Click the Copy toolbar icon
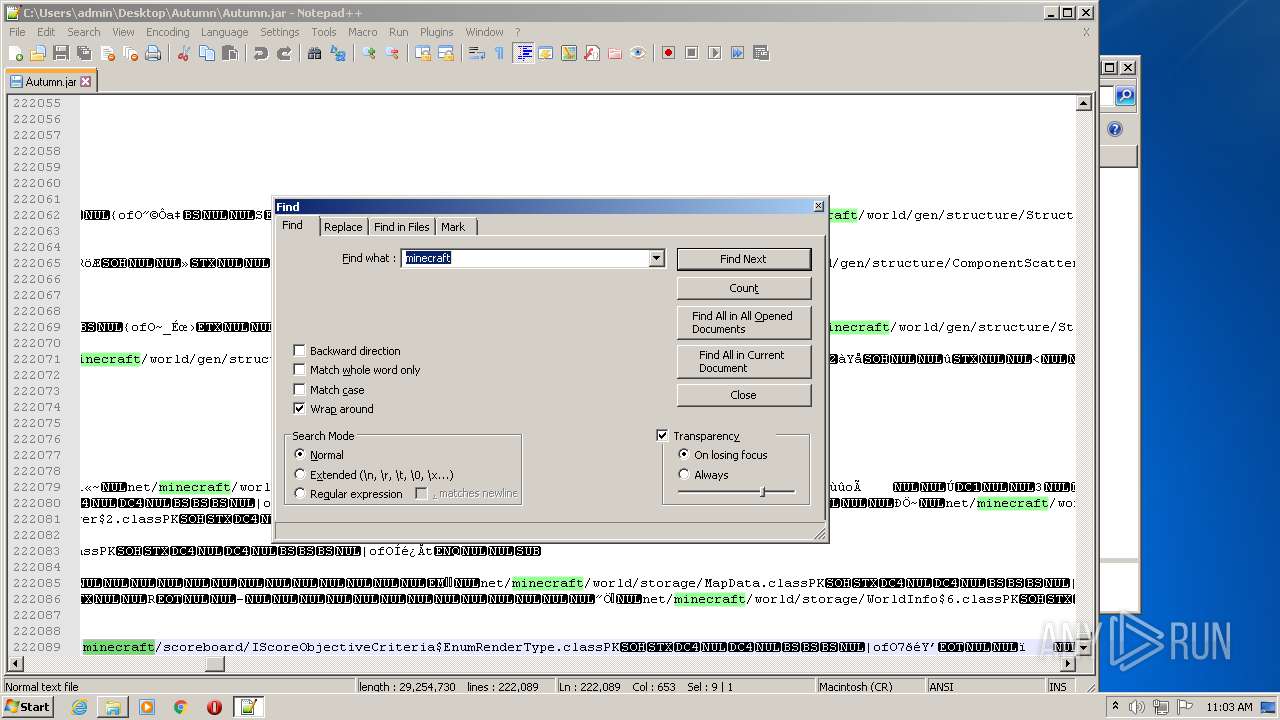Viewport: 1280px width, 720px height. coord(207,53)
